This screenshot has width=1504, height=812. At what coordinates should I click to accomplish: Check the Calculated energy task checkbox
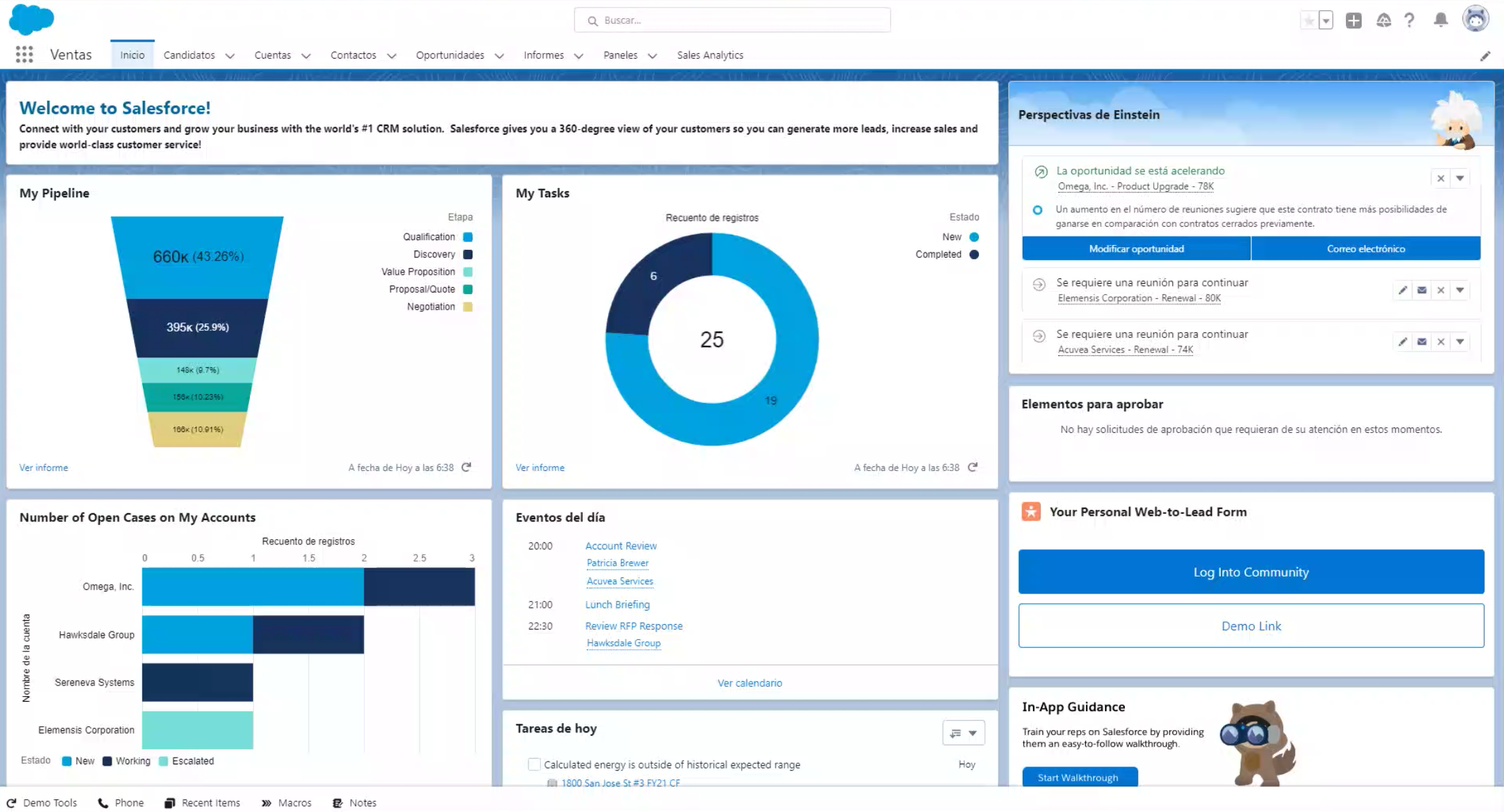534,765
